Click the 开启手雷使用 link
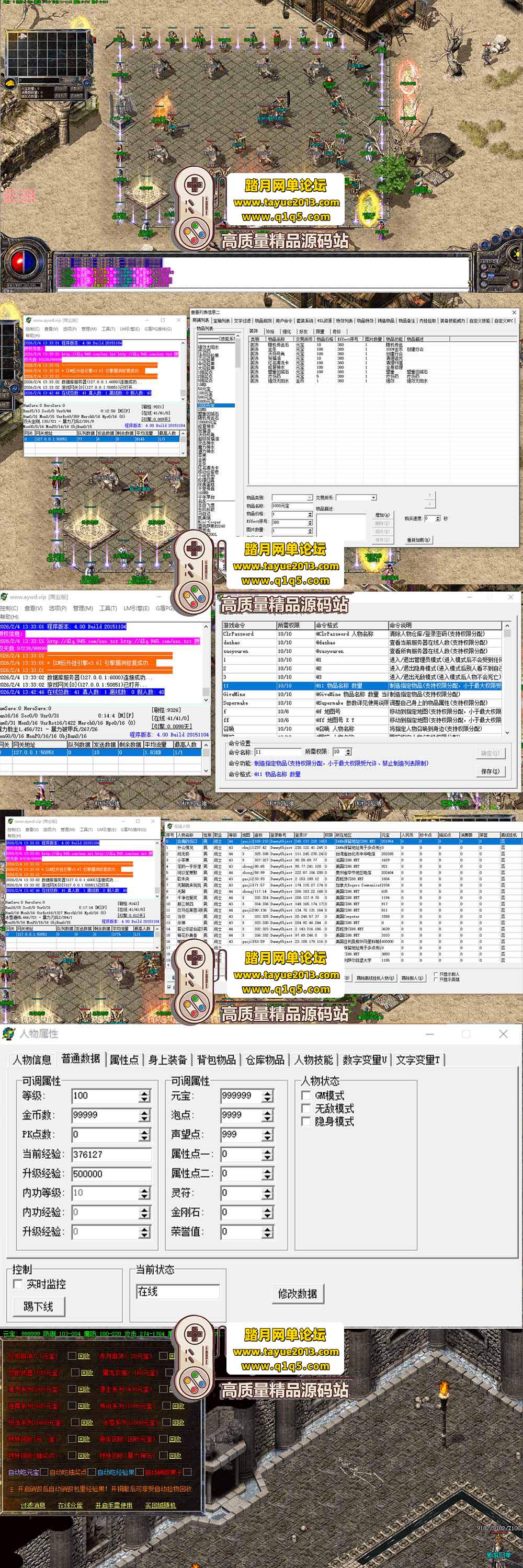523x1568 pixels. [114, 1505]
